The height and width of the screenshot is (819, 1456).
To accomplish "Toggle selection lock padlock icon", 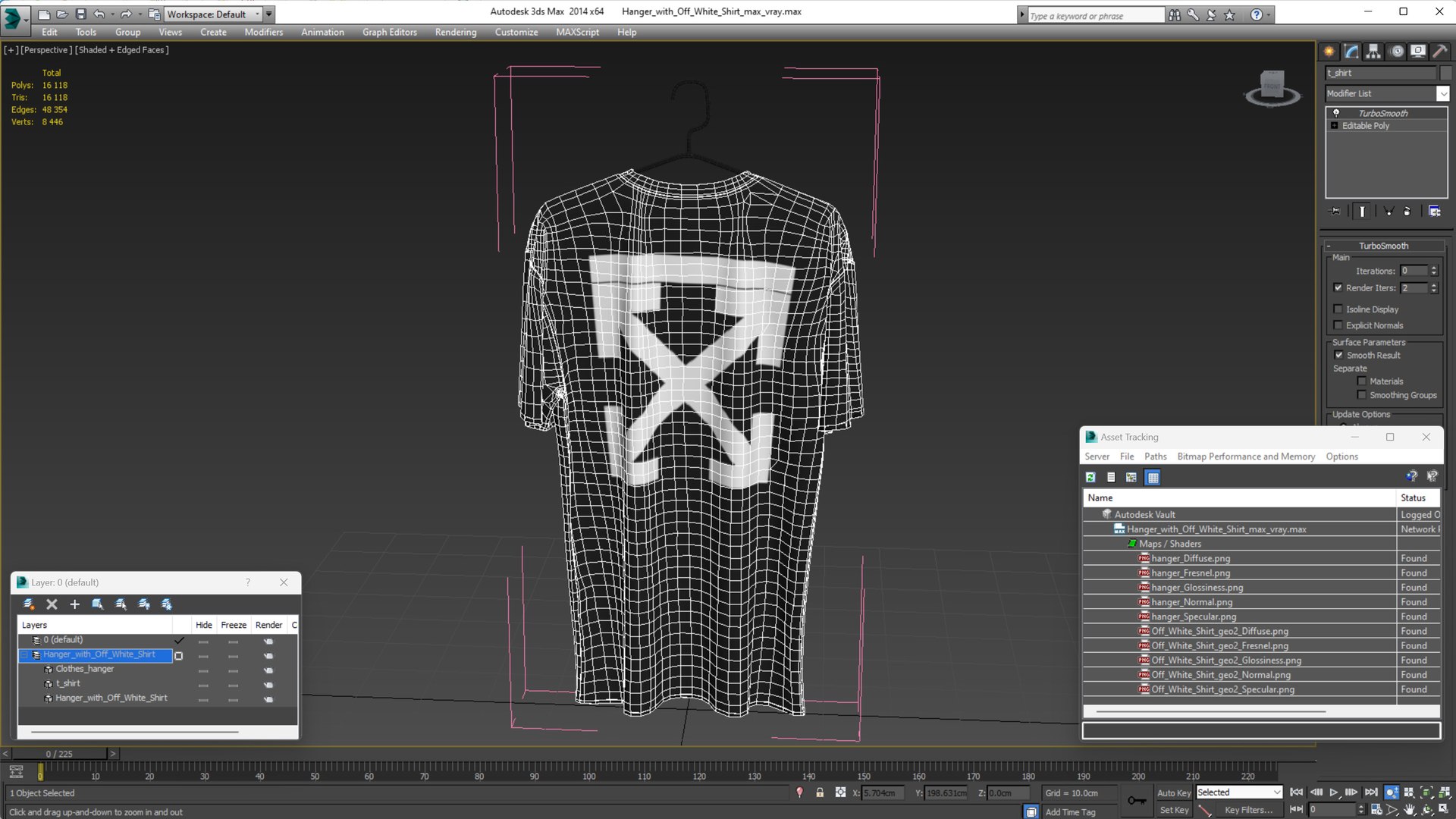I will pyautogui.click(x=820, y=792).
